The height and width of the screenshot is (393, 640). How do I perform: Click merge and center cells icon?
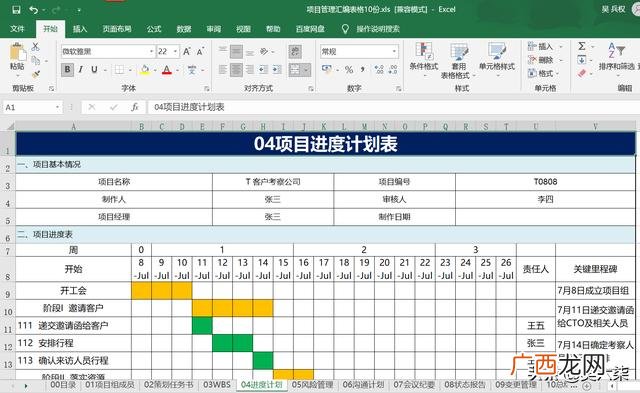[295, 70]
